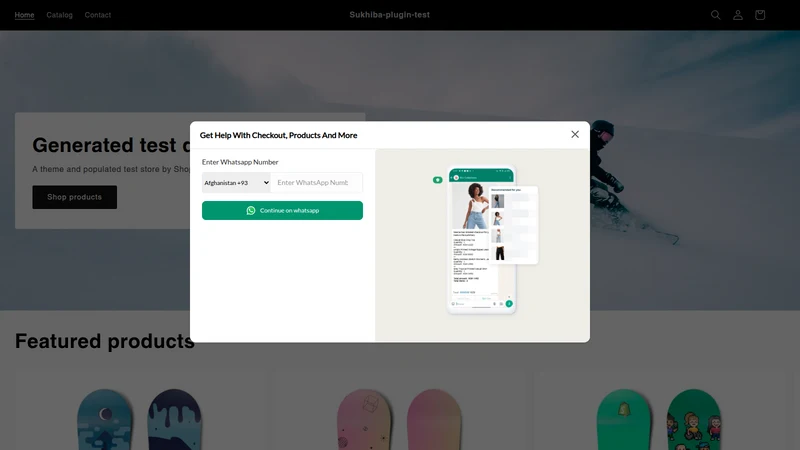Click the Get Help With Checkout popup title
This screenshot has width=800, height=450.
(x=278, y=135)
